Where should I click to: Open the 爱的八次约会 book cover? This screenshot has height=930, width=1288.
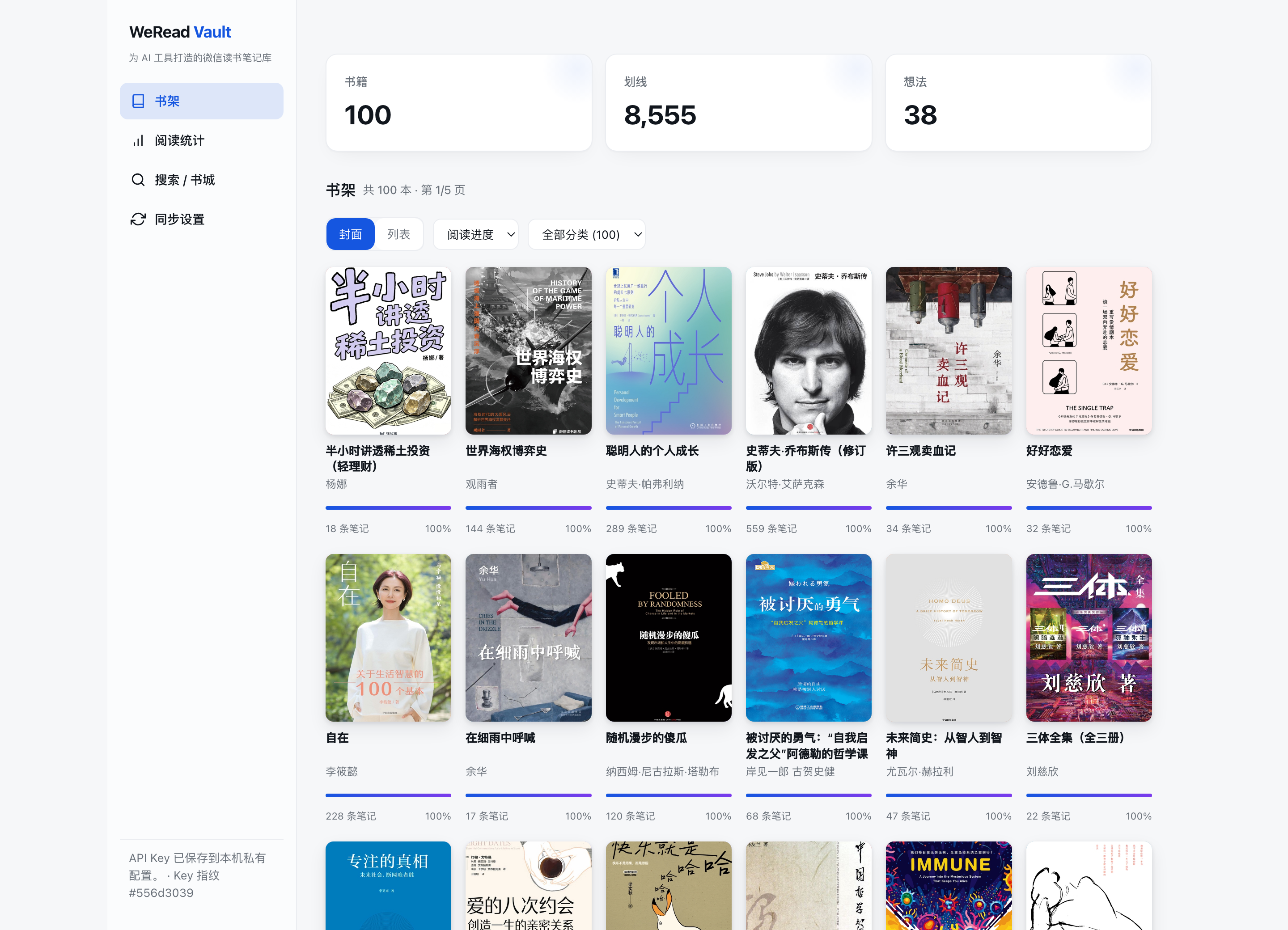(x=528, y=886)
